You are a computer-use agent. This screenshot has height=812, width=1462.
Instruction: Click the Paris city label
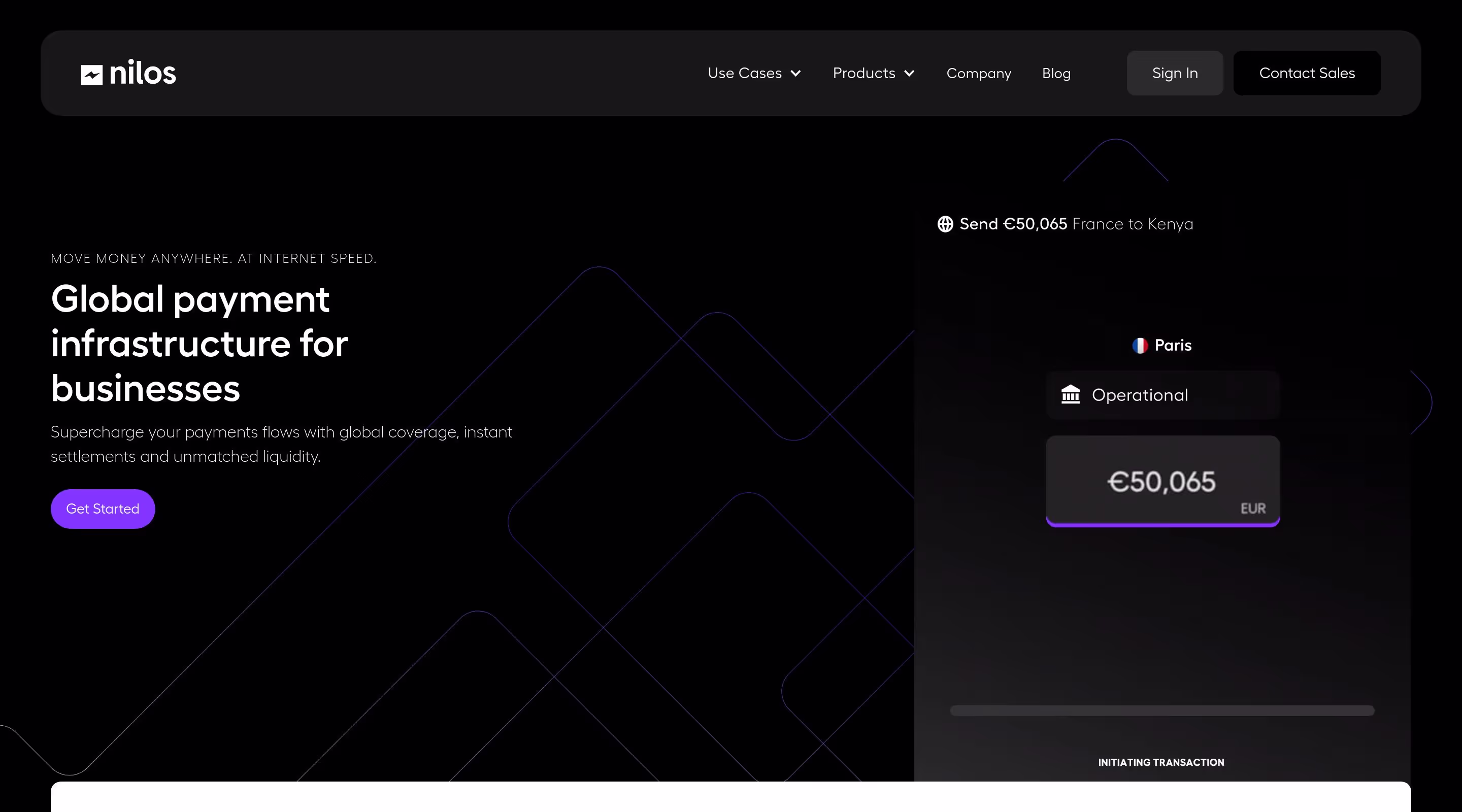click(x=1173, y=346)
